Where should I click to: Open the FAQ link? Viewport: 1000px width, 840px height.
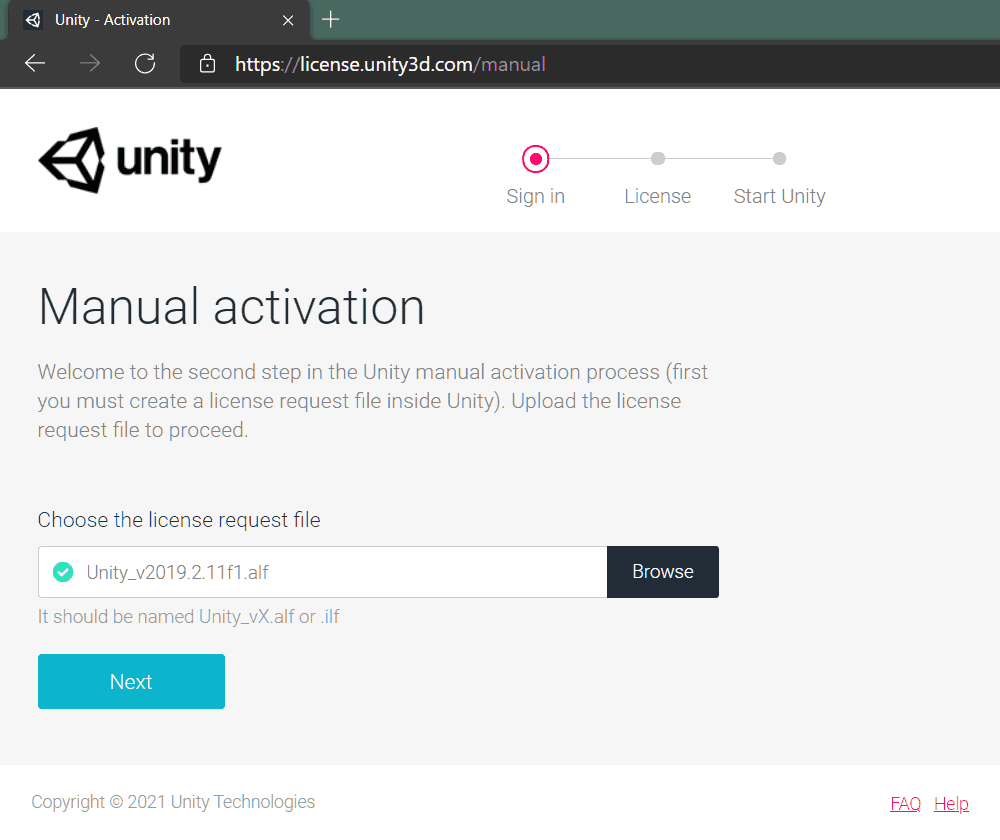click(x=905, y=804)
